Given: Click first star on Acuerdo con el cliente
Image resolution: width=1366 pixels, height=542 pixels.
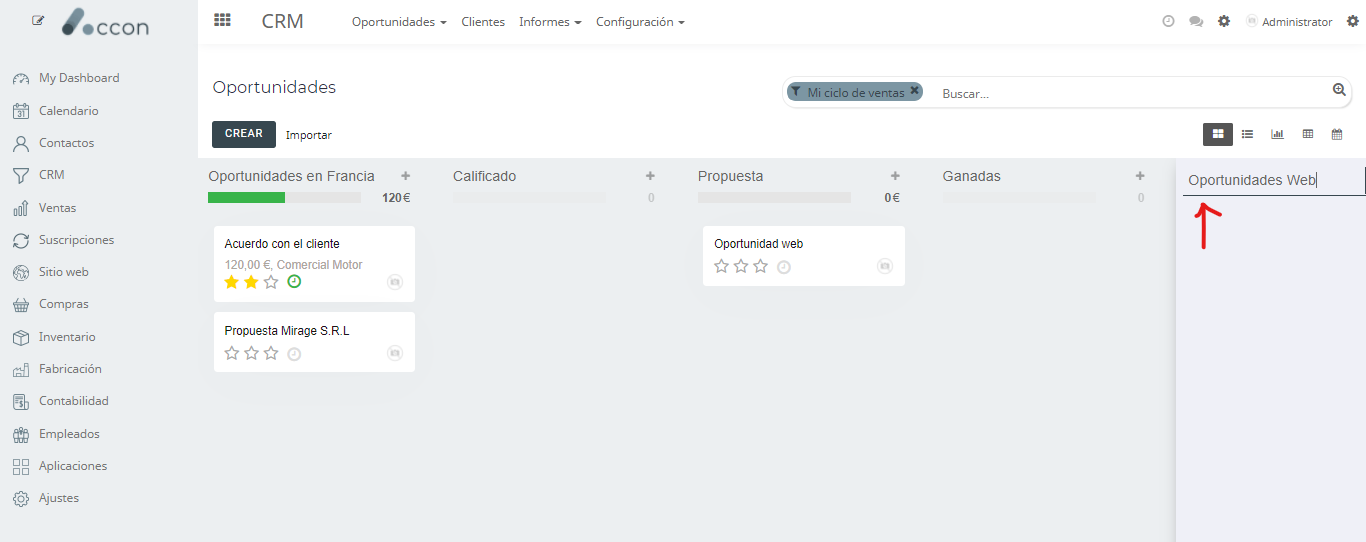Looking at the screenshot, I should pos(232,282).
